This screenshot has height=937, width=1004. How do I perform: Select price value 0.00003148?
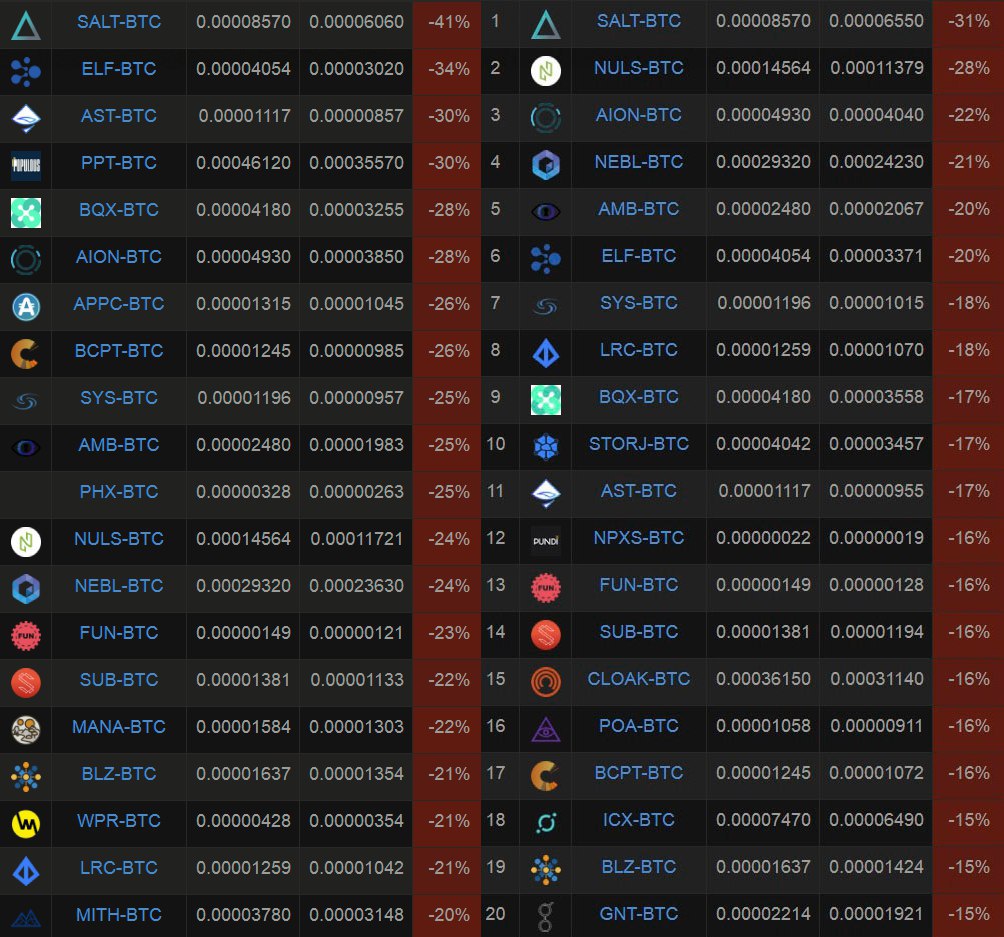tap(357, 915)
